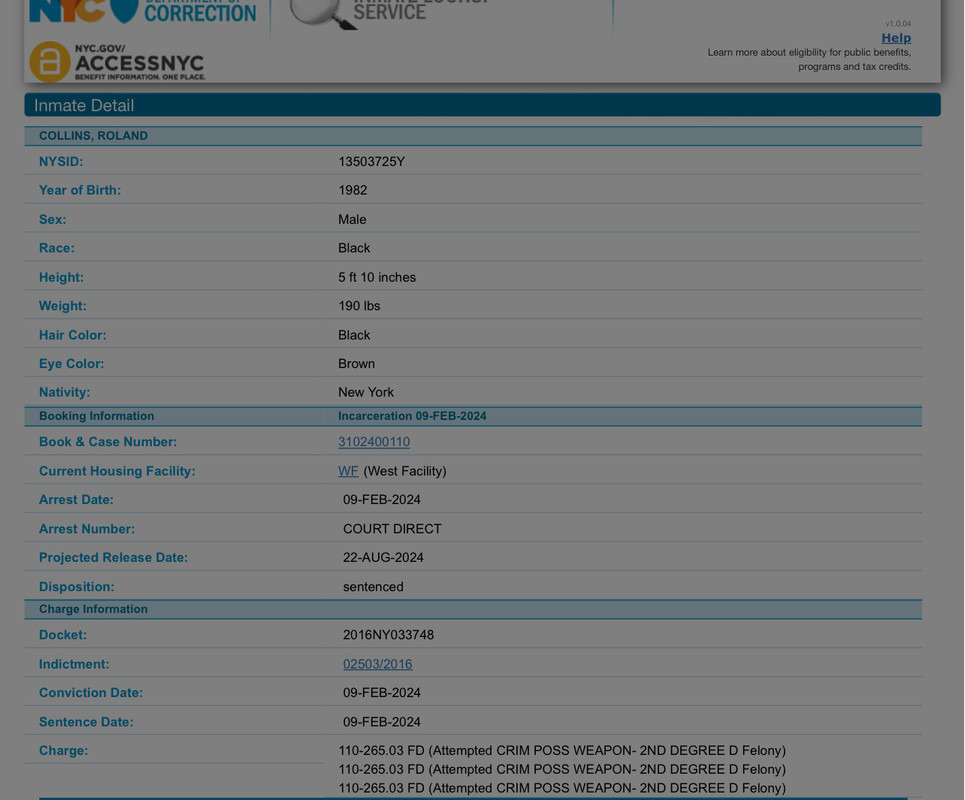Screen dimensions: 965x800
Task: Click the inmate name COLLINS, ROLAND
Action: tap(94, 136)
